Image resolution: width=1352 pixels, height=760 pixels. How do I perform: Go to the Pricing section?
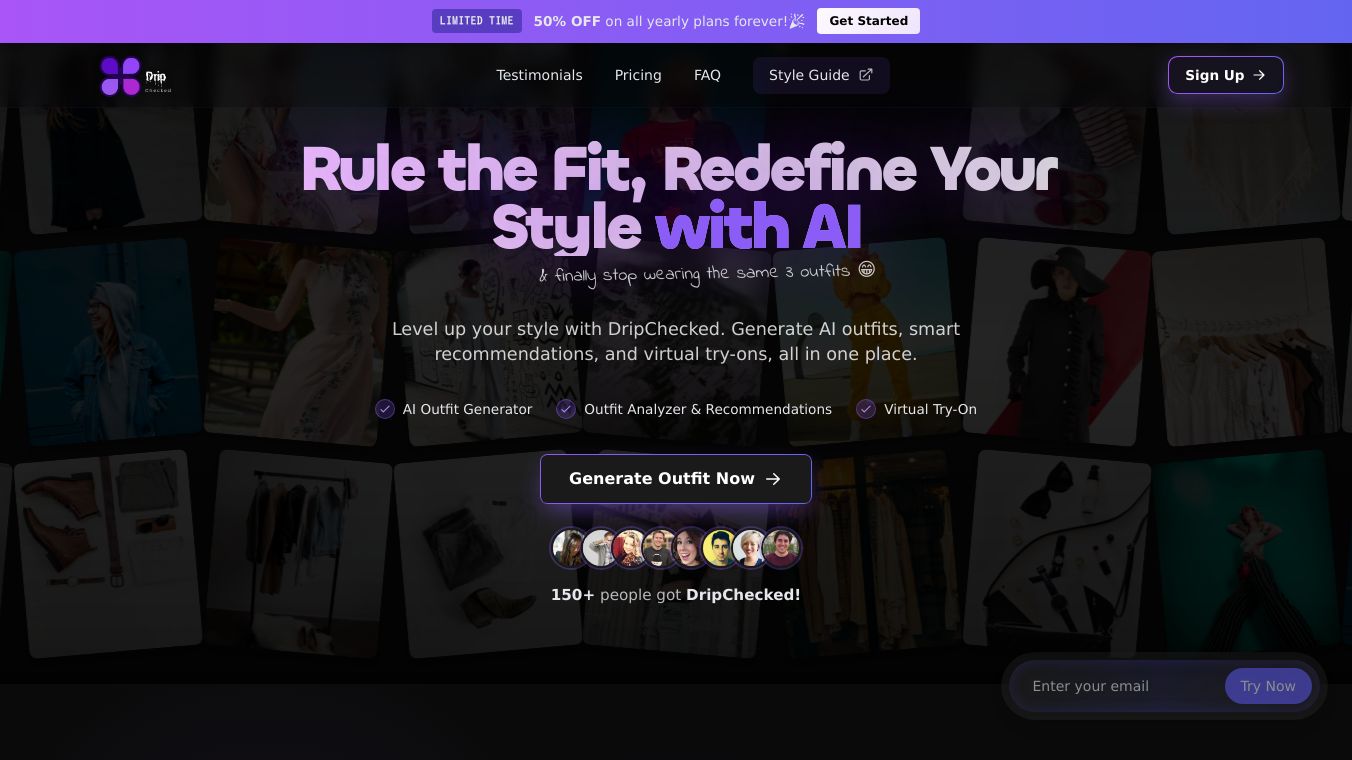(638, 75)
